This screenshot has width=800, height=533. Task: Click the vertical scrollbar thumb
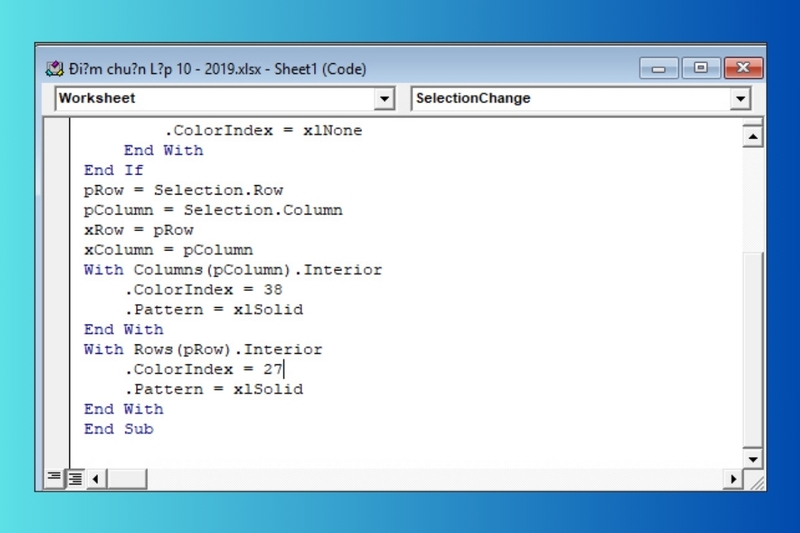click(753, 349)
